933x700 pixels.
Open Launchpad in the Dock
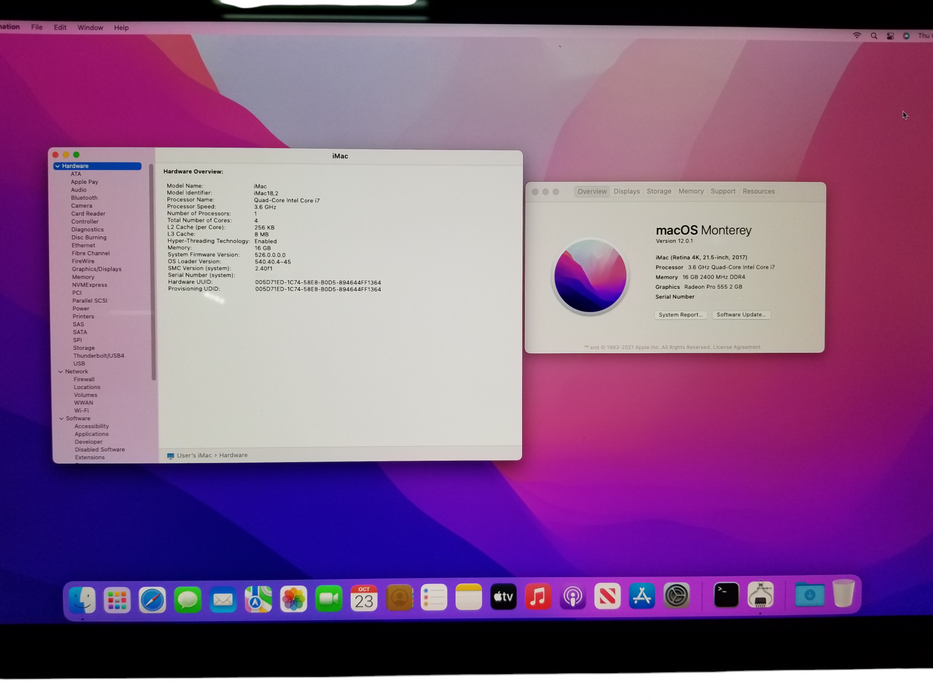(117, 600)
